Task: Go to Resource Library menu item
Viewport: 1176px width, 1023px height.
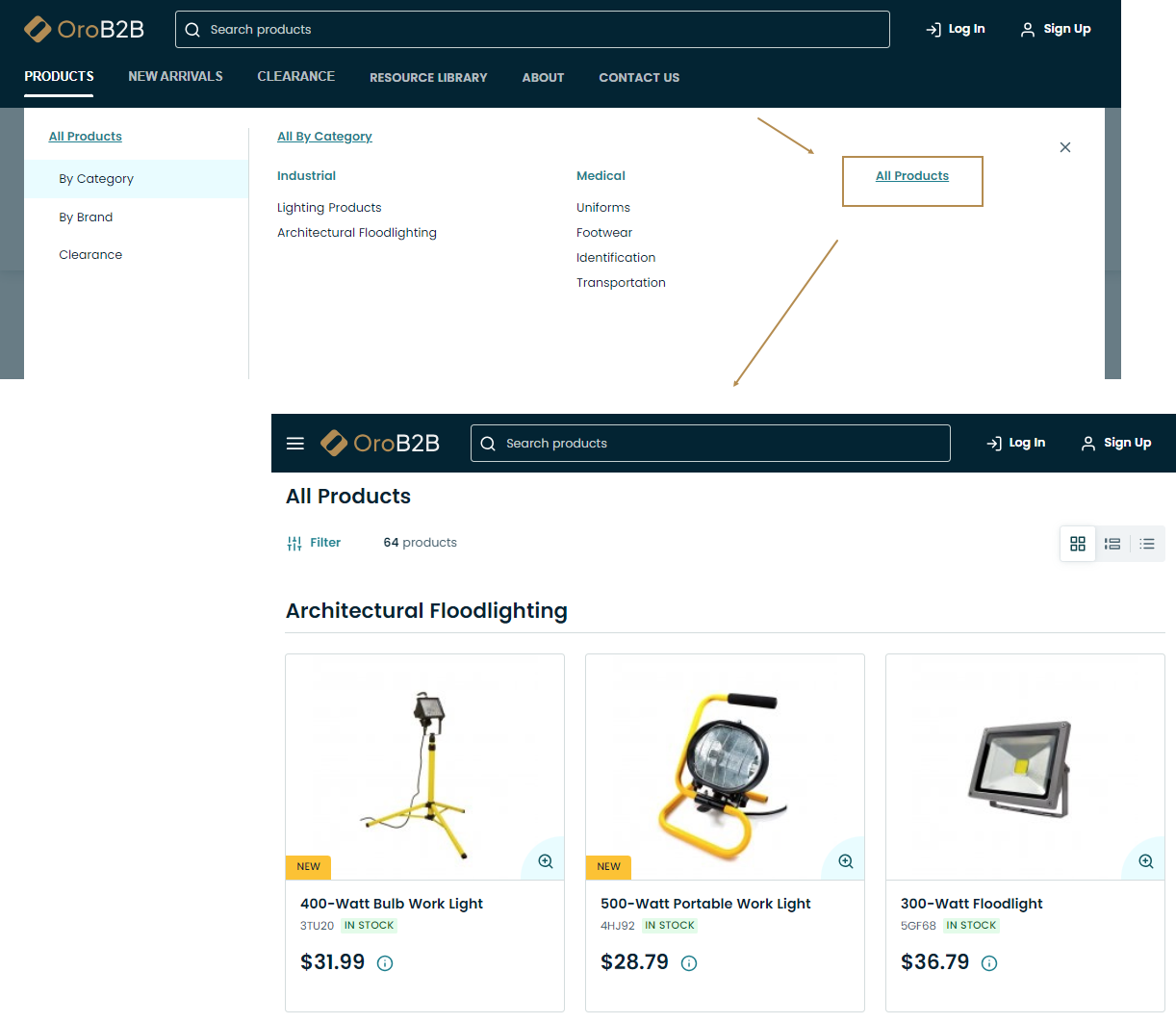Action: tap(428, 78)
